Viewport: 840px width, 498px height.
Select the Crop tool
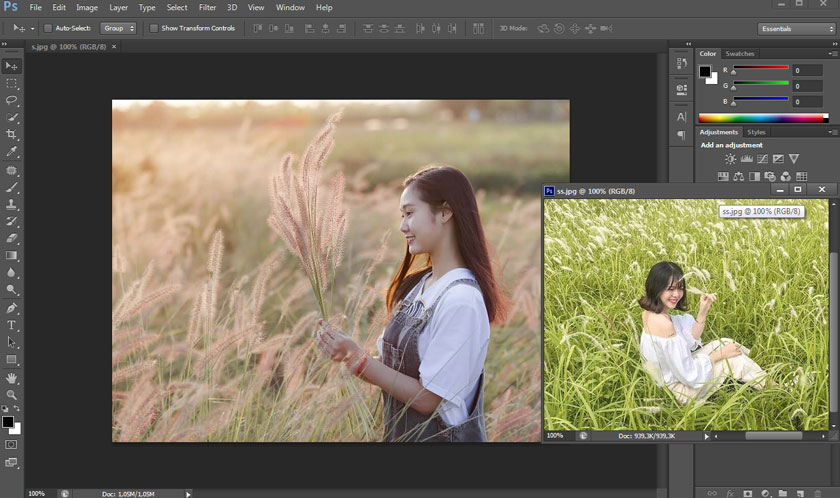click(x=12, y=134)
